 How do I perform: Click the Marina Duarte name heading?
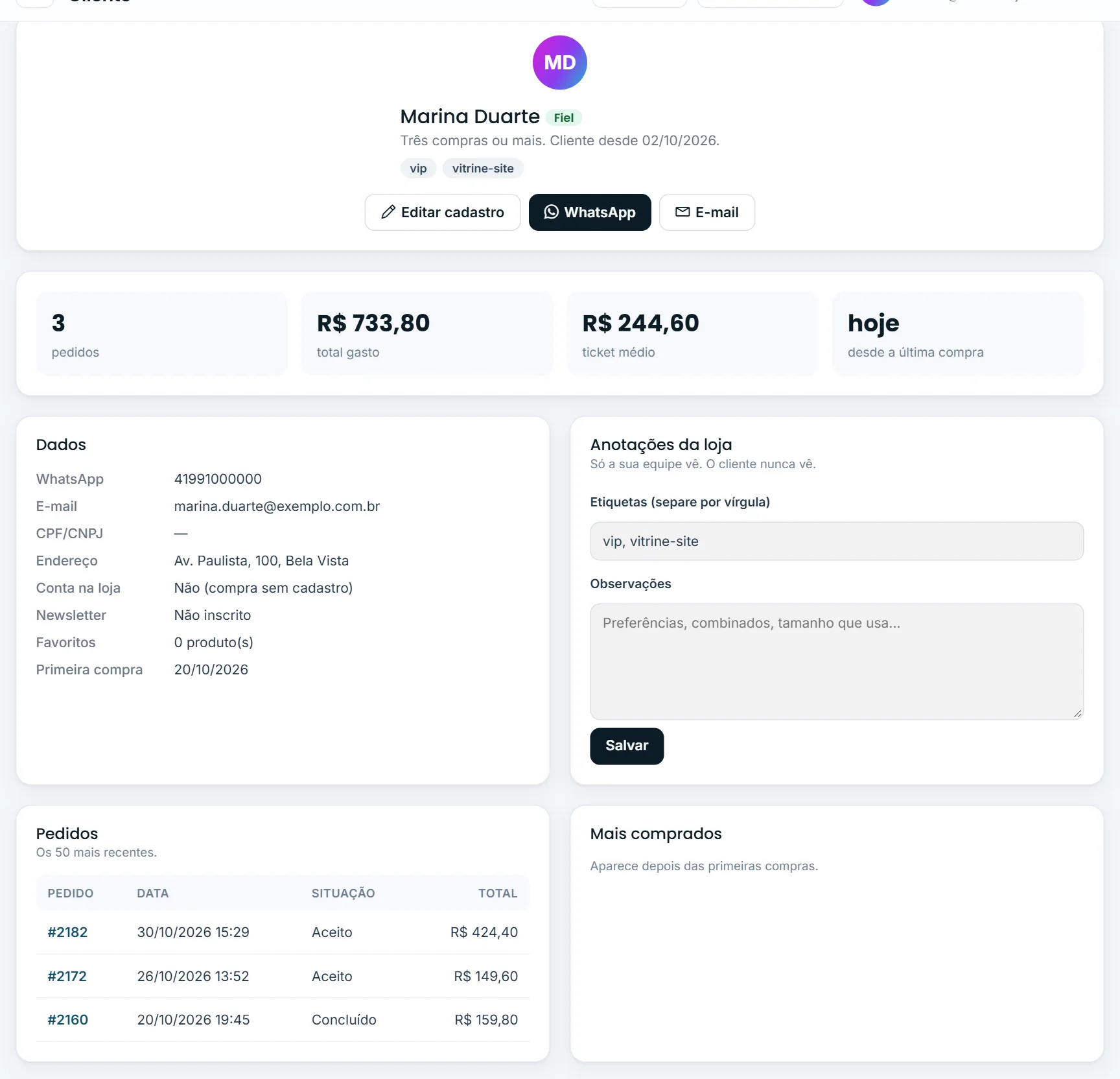(470, 117)
